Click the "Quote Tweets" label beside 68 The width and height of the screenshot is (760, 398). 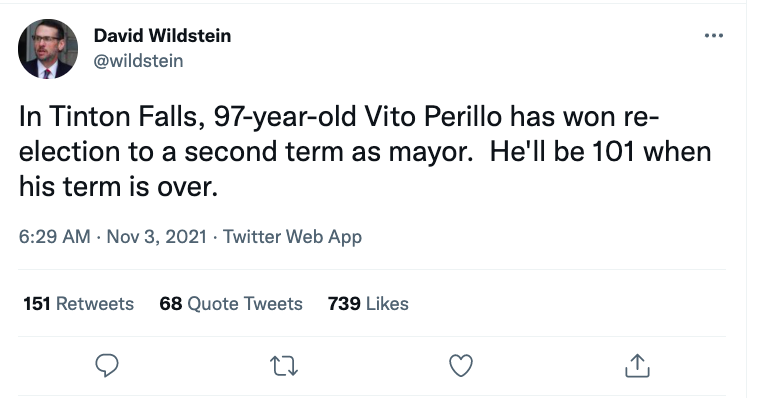click(x=245, y=303)
